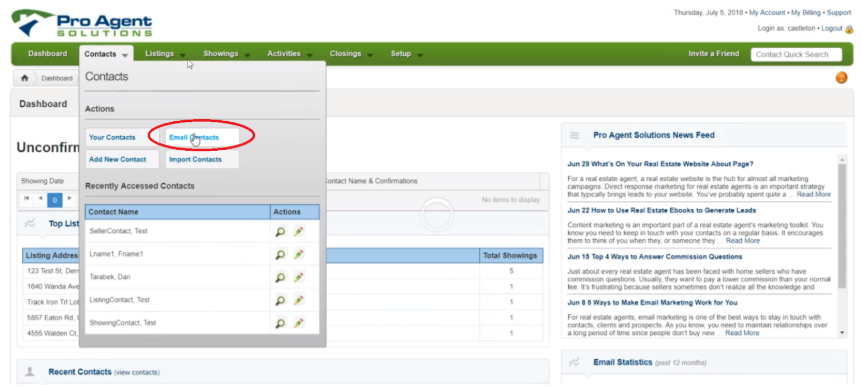The height and width of the screenshot is (387, 862).
Task: Open the Showings menu
Action: 221,54
